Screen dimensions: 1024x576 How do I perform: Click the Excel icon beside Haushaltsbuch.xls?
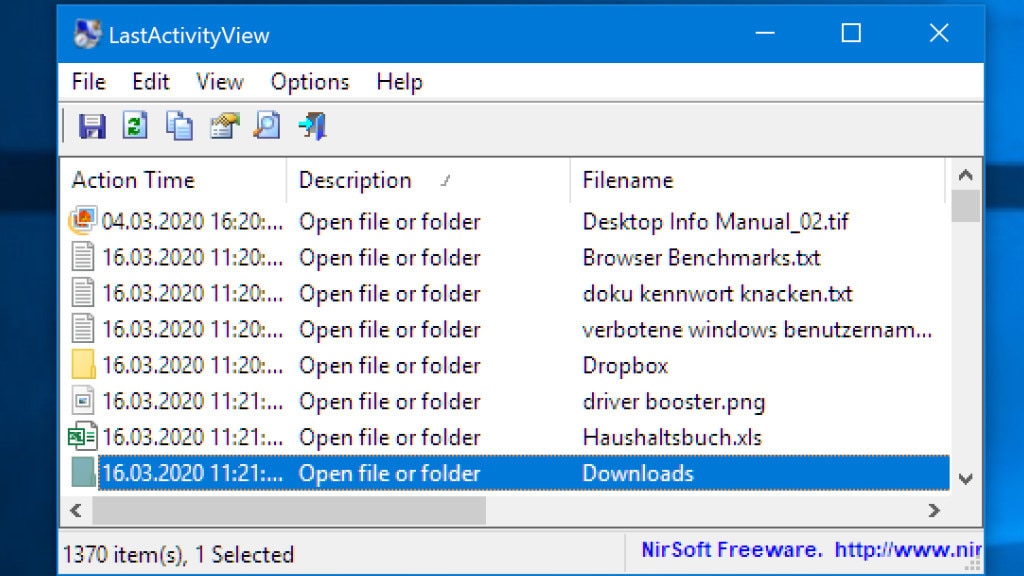(81, 437)
